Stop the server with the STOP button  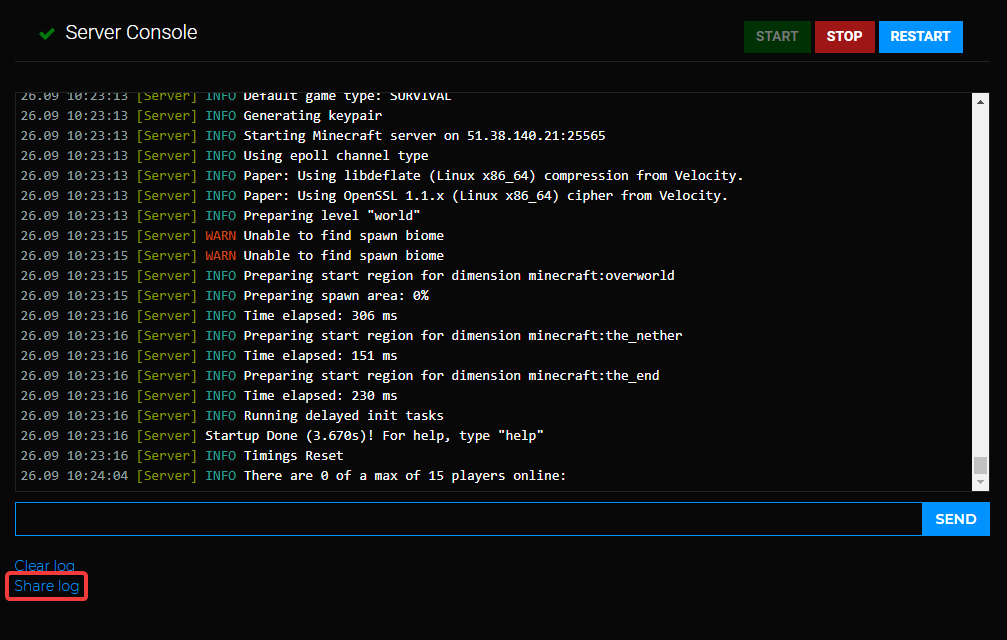tap(844, 37)
